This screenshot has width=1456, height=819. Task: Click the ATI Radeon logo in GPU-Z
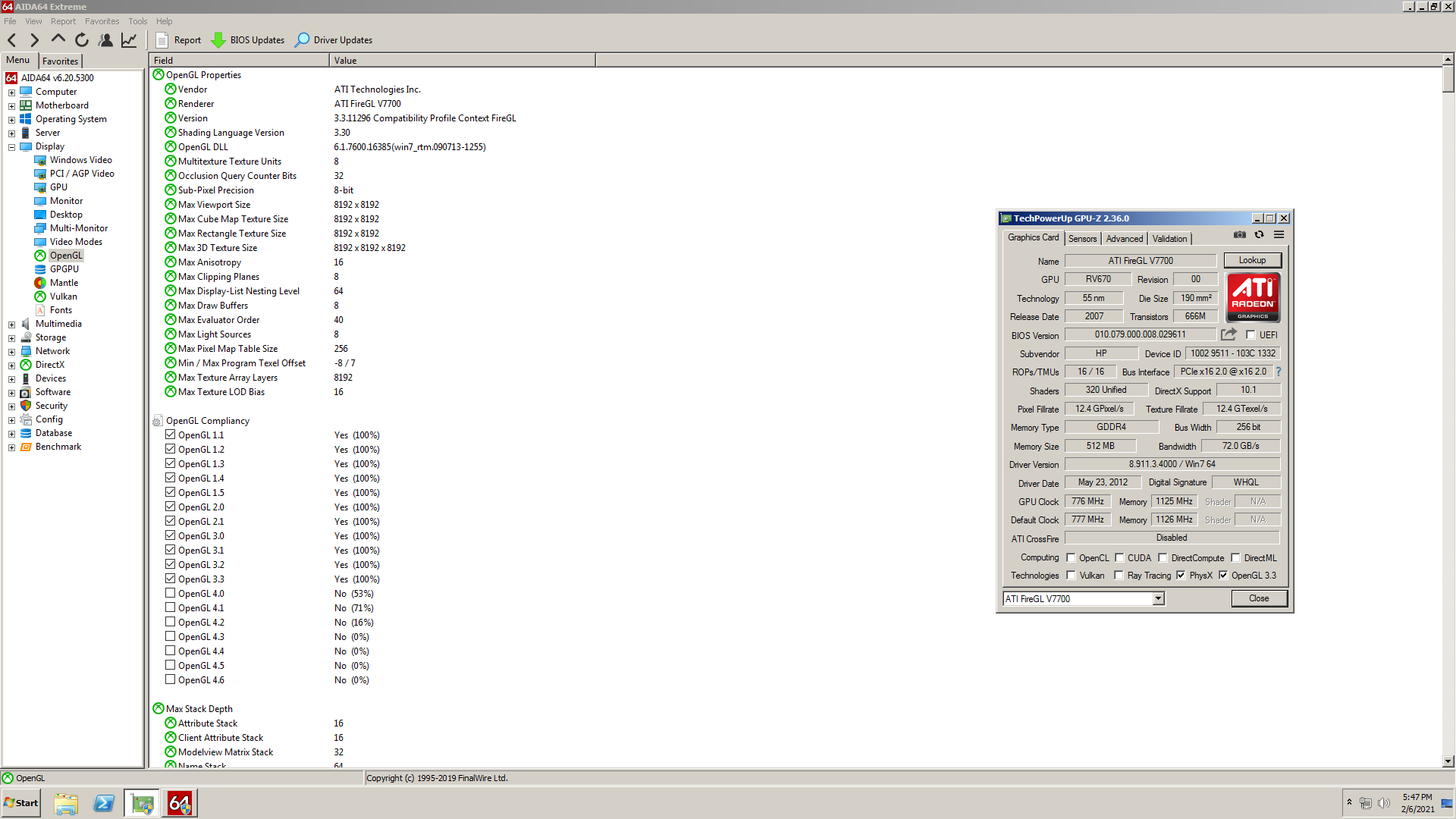pos(1253,297)
